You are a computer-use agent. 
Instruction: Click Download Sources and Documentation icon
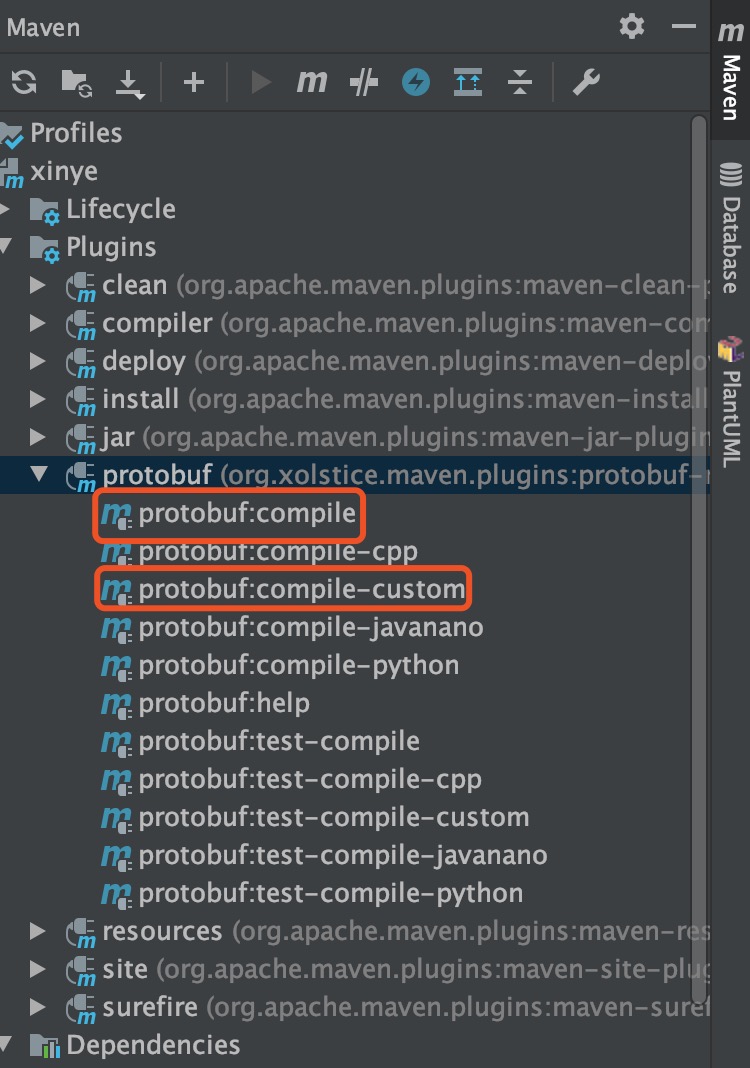coord(130,83)
